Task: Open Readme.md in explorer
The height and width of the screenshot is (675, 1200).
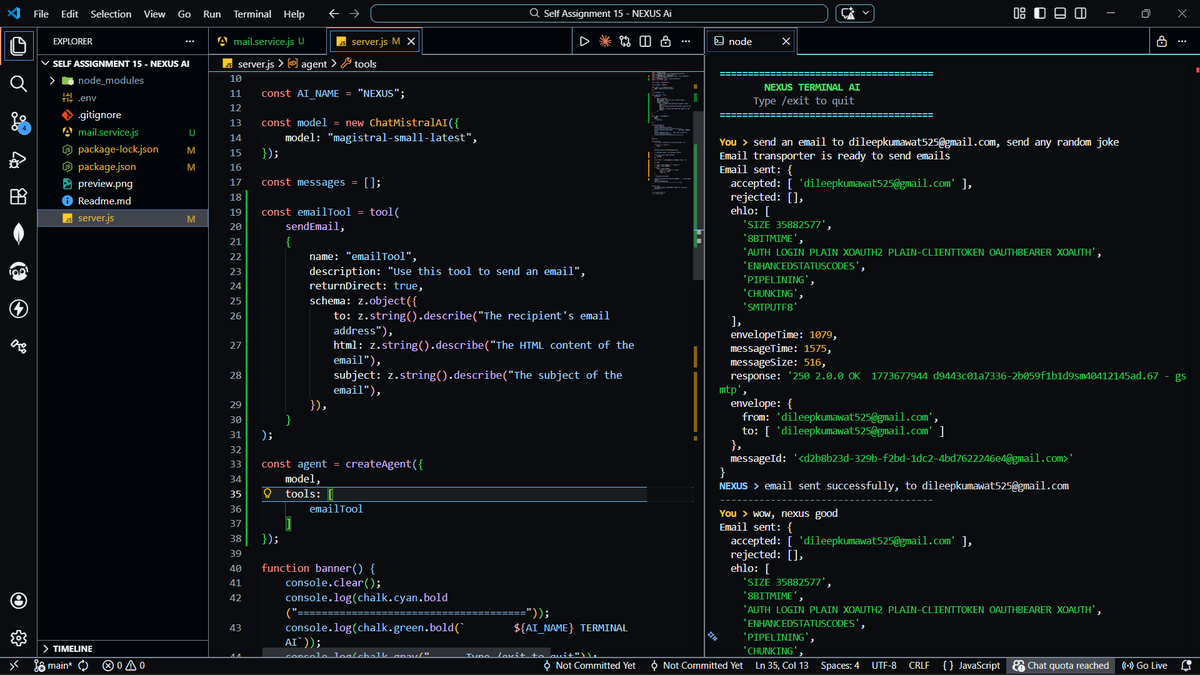Action: tap(123, 200)
